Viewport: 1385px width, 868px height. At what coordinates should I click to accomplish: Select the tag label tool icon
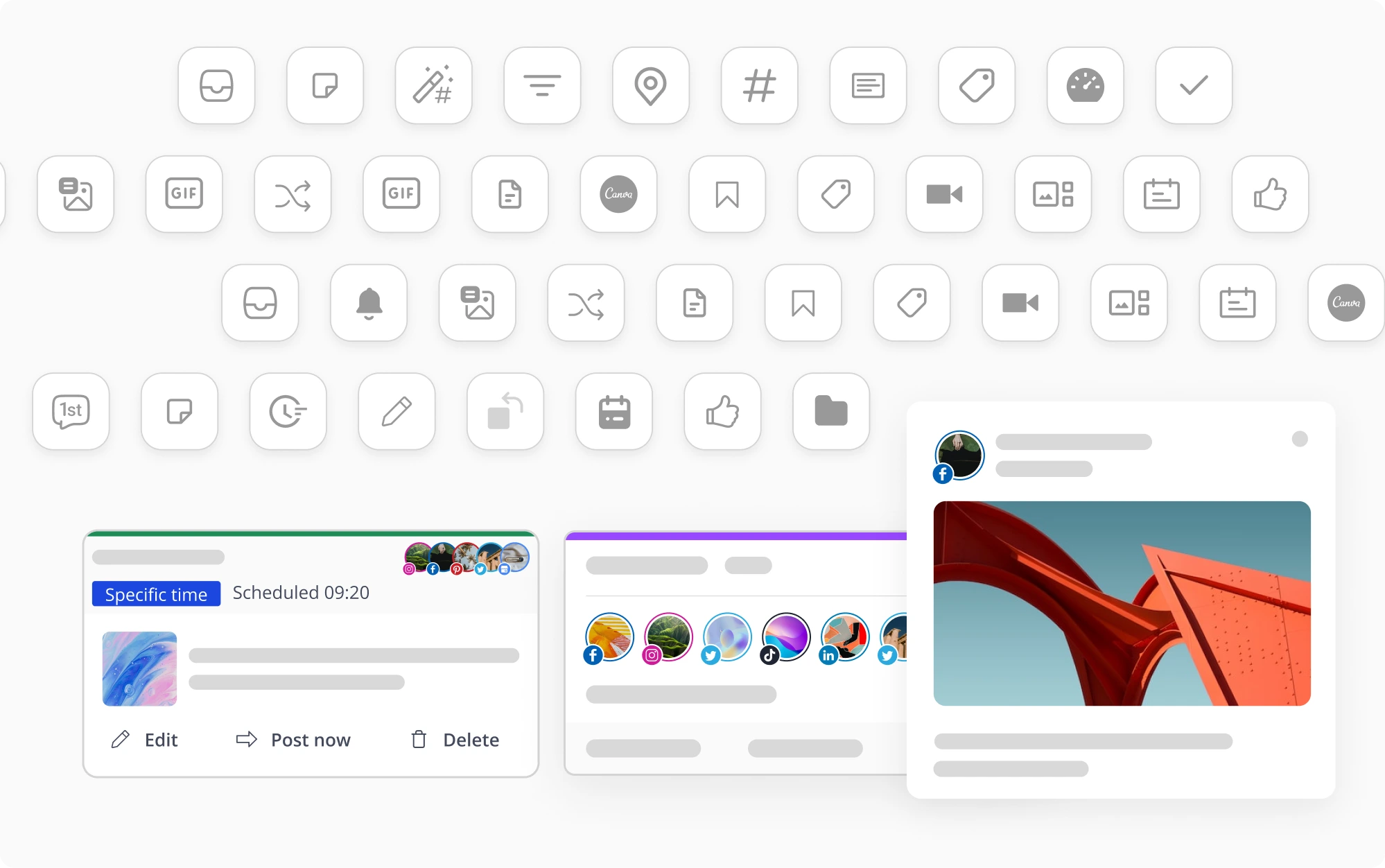tap(975, 85)
